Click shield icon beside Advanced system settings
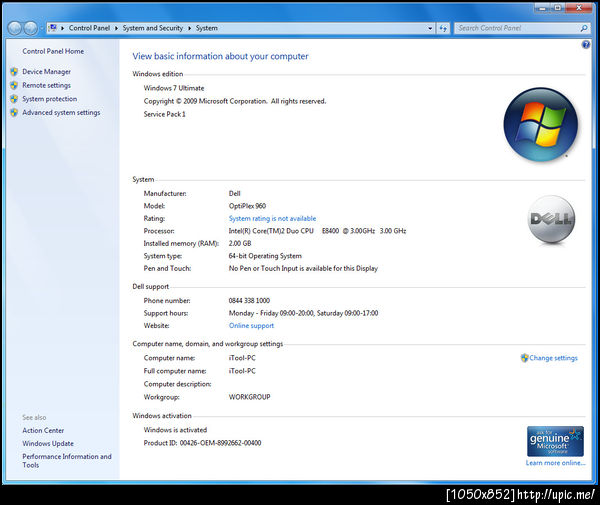 14,112
